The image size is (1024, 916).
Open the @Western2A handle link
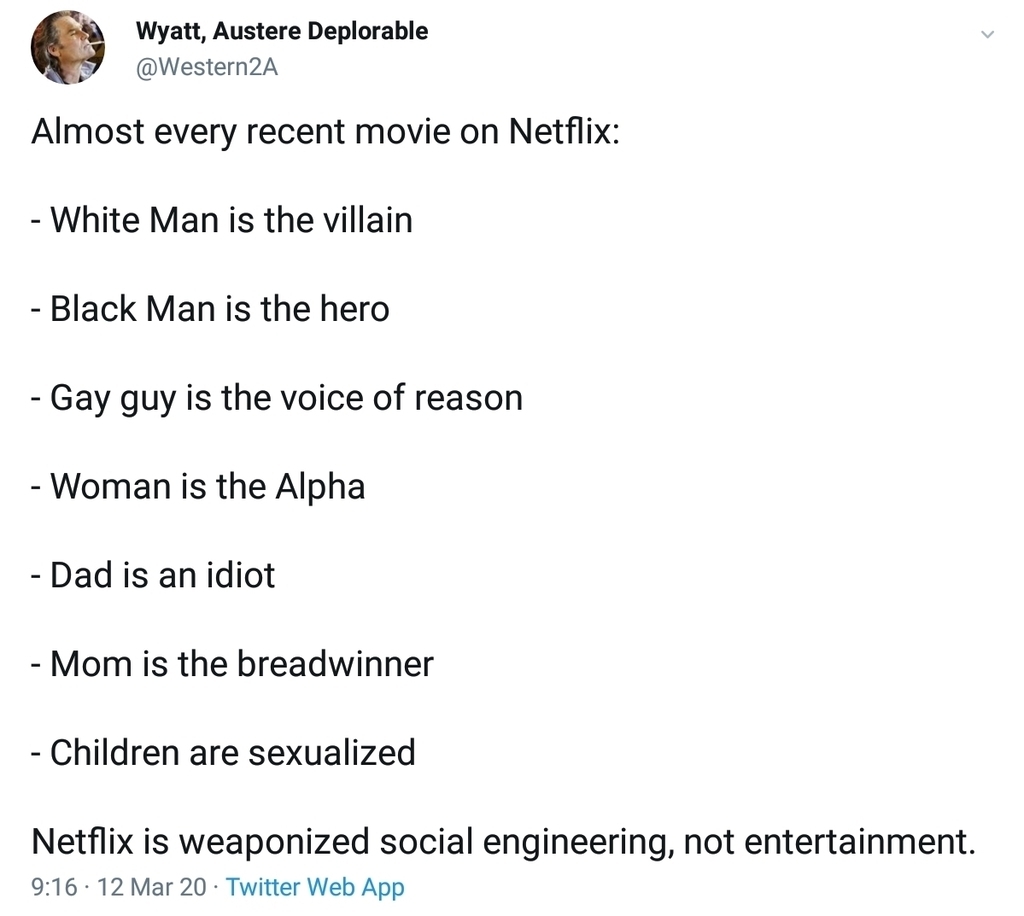point(206,67)
